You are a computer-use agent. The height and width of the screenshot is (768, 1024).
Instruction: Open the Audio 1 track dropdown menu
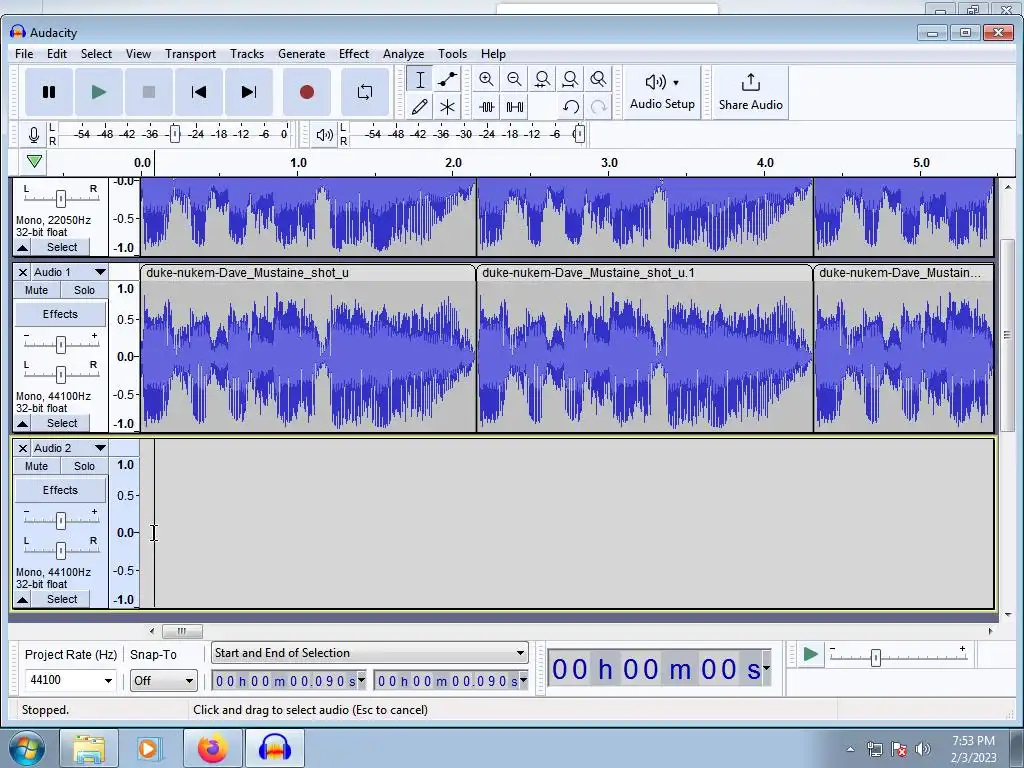tap(100, 272)
